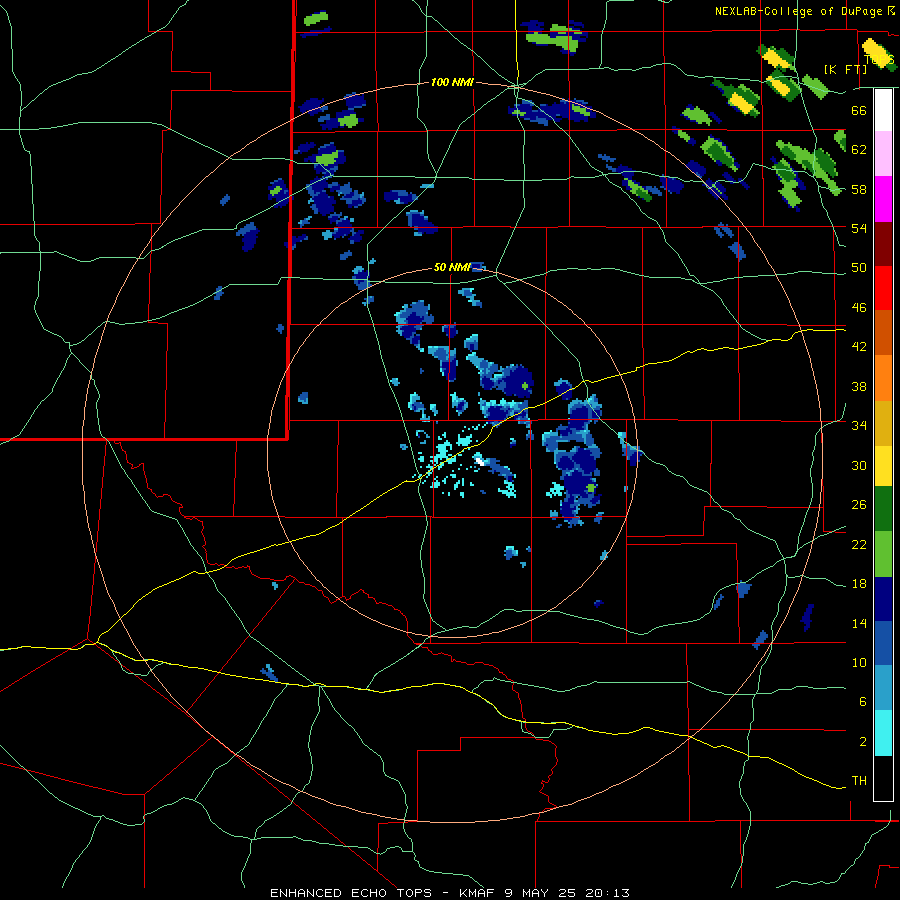
Task: Click the medium blue legend swatch
Action: (883, 643)
